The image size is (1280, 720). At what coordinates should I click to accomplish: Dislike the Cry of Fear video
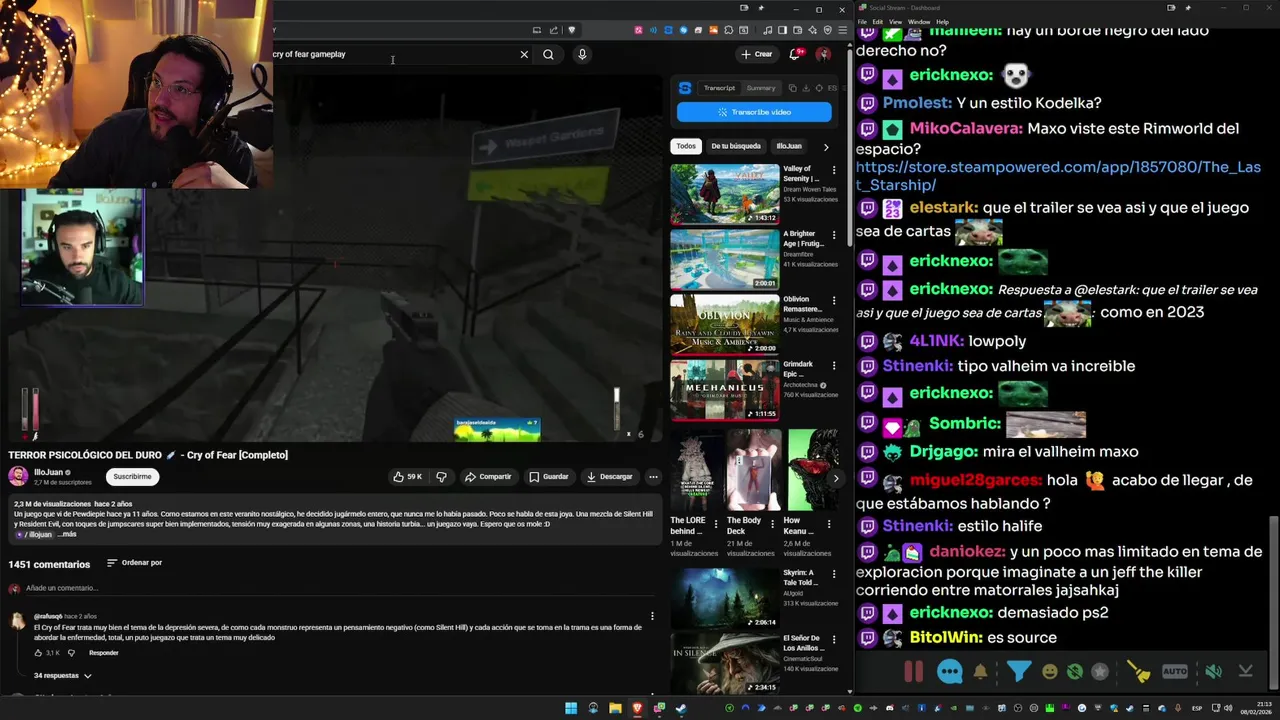[441, 477]
